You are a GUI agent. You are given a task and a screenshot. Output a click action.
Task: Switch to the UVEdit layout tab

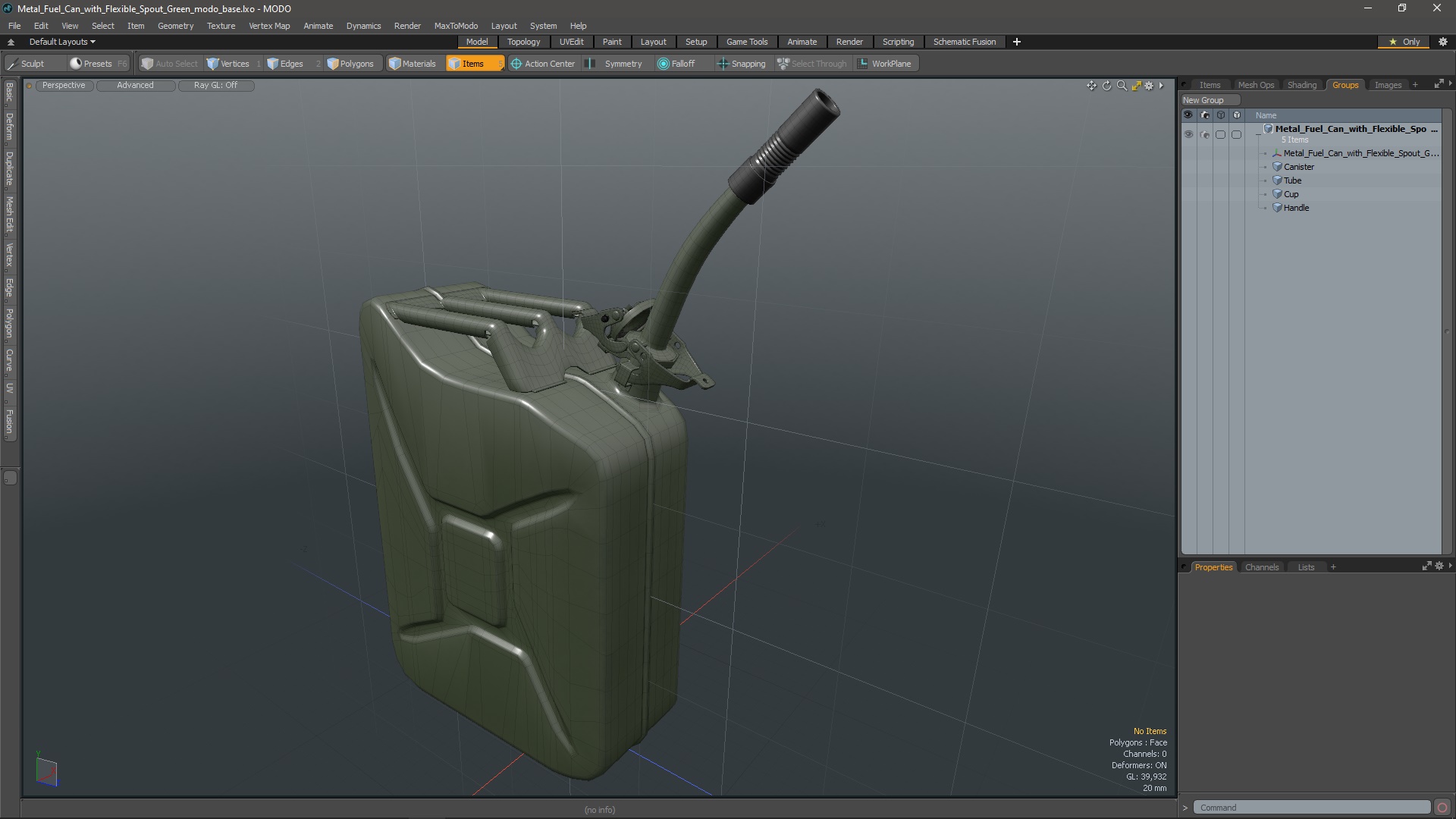coord(571,42)
